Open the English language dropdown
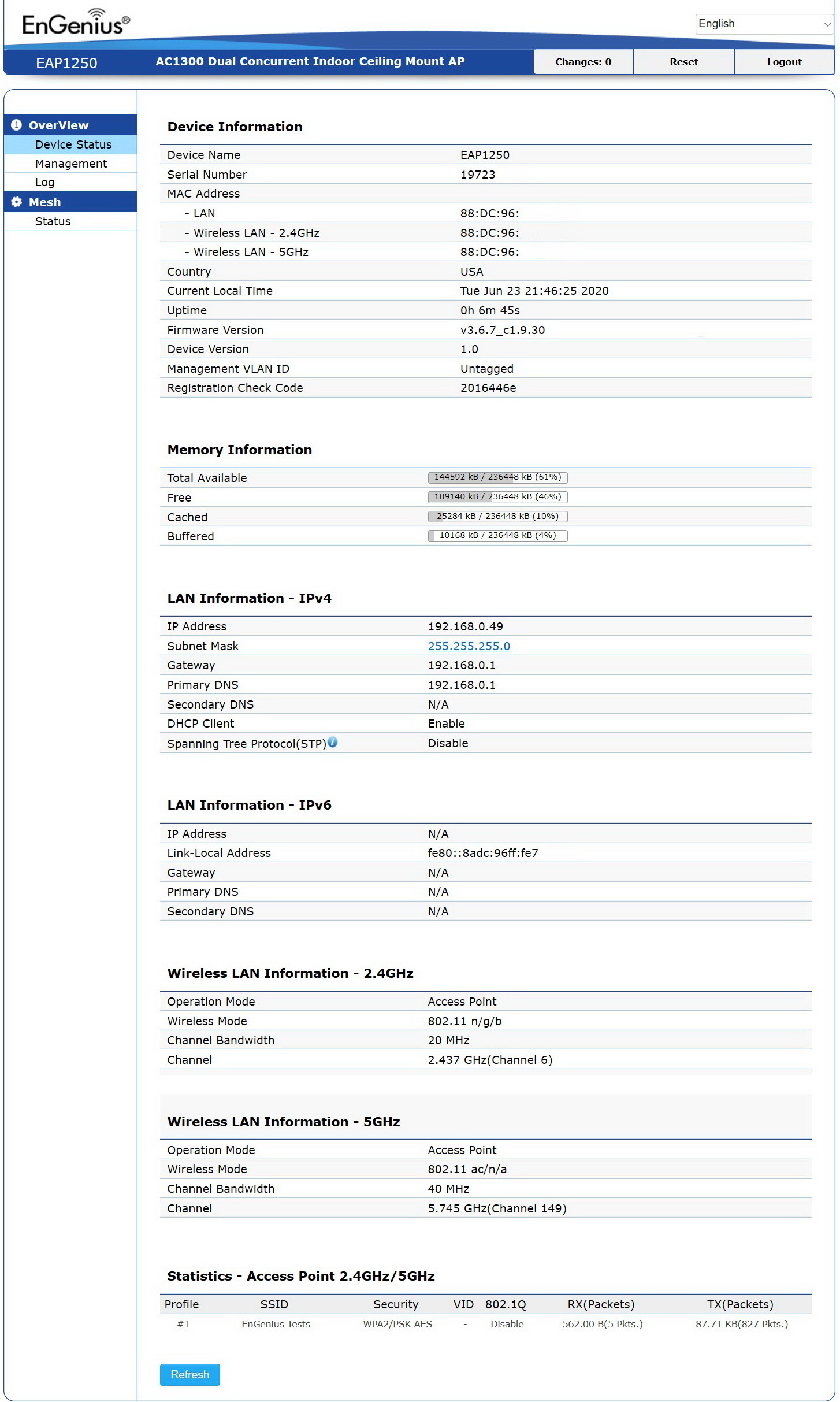840x1402 pixels. (x=764, y=24)
